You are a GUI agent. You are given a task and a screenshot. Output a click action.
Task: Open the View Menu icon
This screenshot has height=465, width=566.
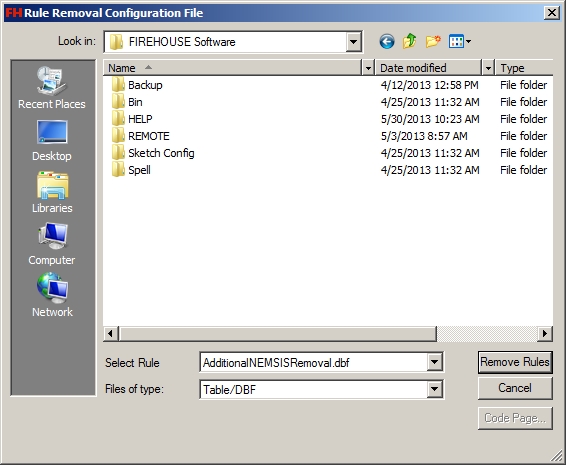460,41
